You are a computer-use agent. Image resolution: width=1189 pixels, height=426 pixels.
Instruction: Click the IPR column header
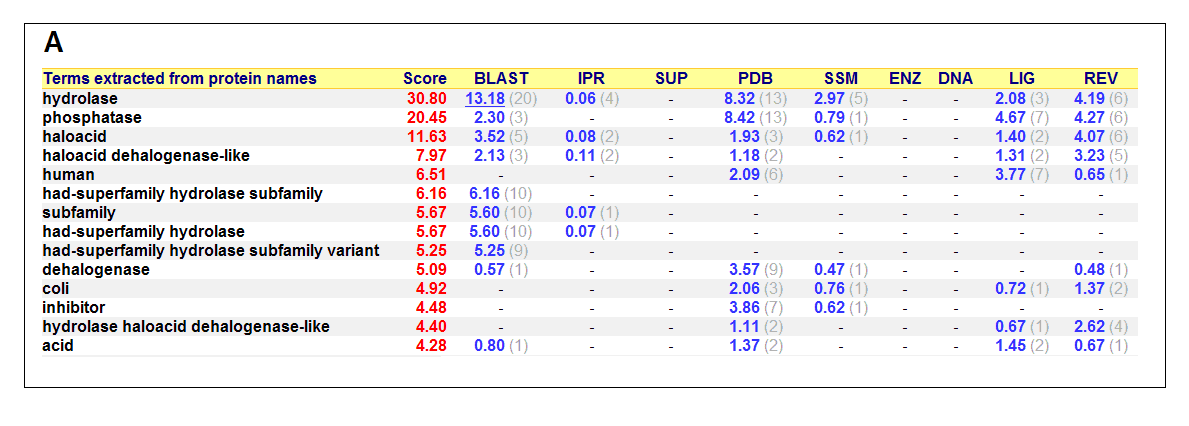click(x=591, y=79)
